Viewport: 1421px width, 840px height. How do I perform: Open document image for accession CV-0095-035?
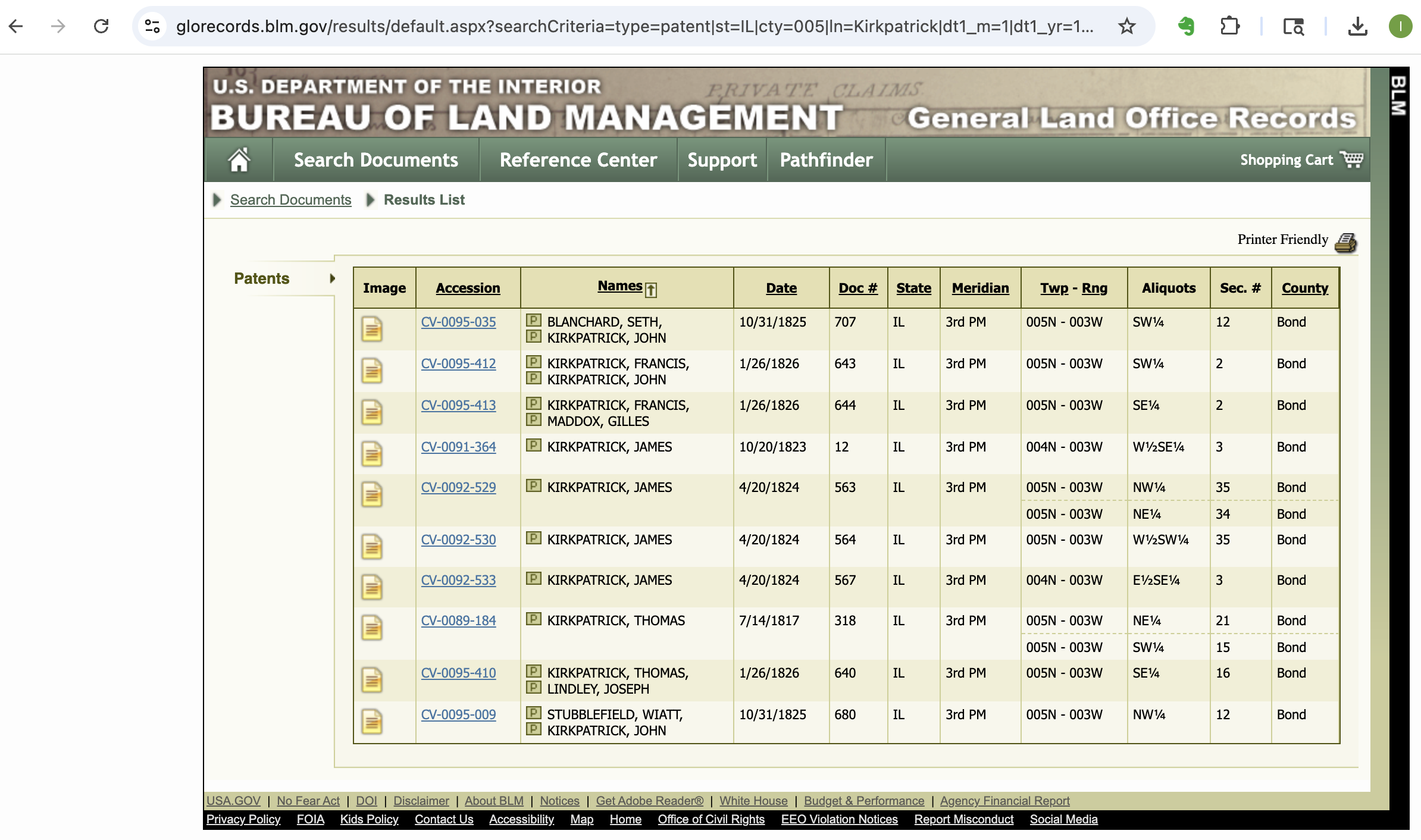[372, 329]
